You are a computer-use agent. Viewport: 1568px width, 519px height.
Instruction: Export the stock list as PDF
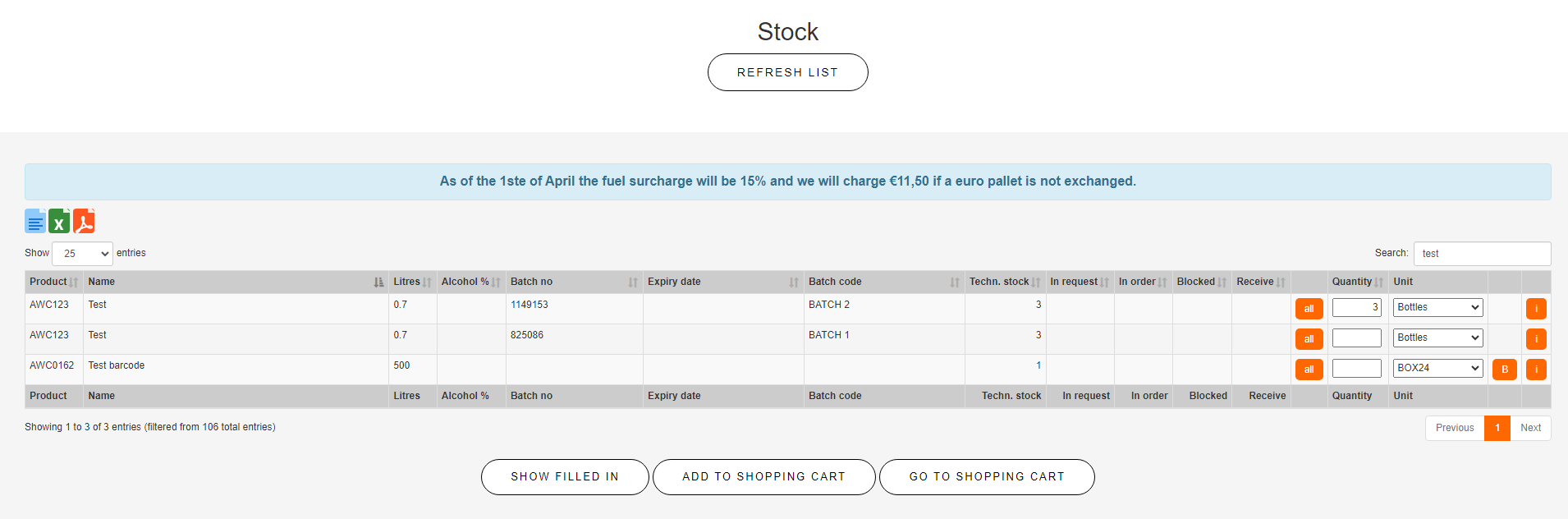84,221
